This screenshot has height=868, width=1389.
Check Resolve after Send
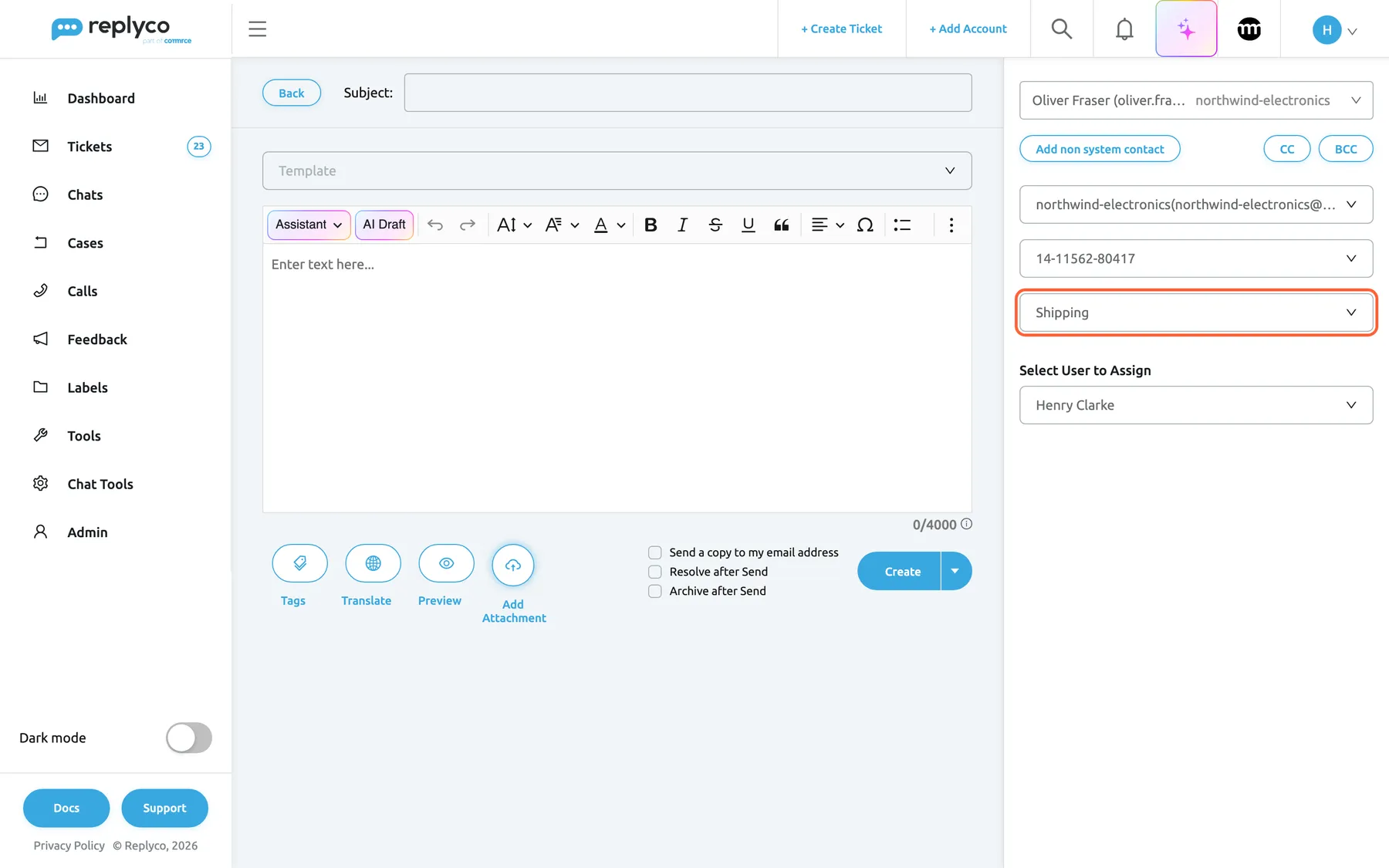pos(655,572)
